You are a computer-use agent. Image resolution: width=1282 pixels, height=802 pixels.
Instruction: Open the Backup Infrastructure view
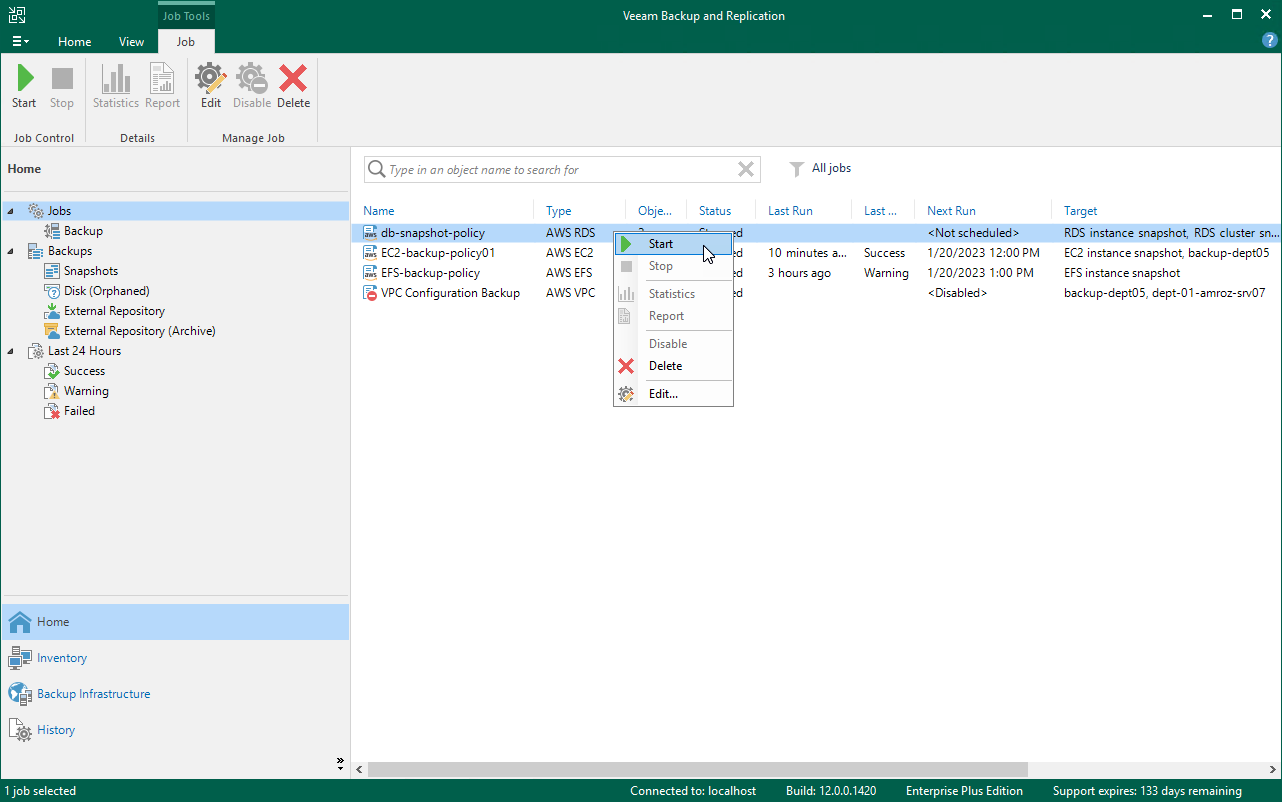pos(94,693)
